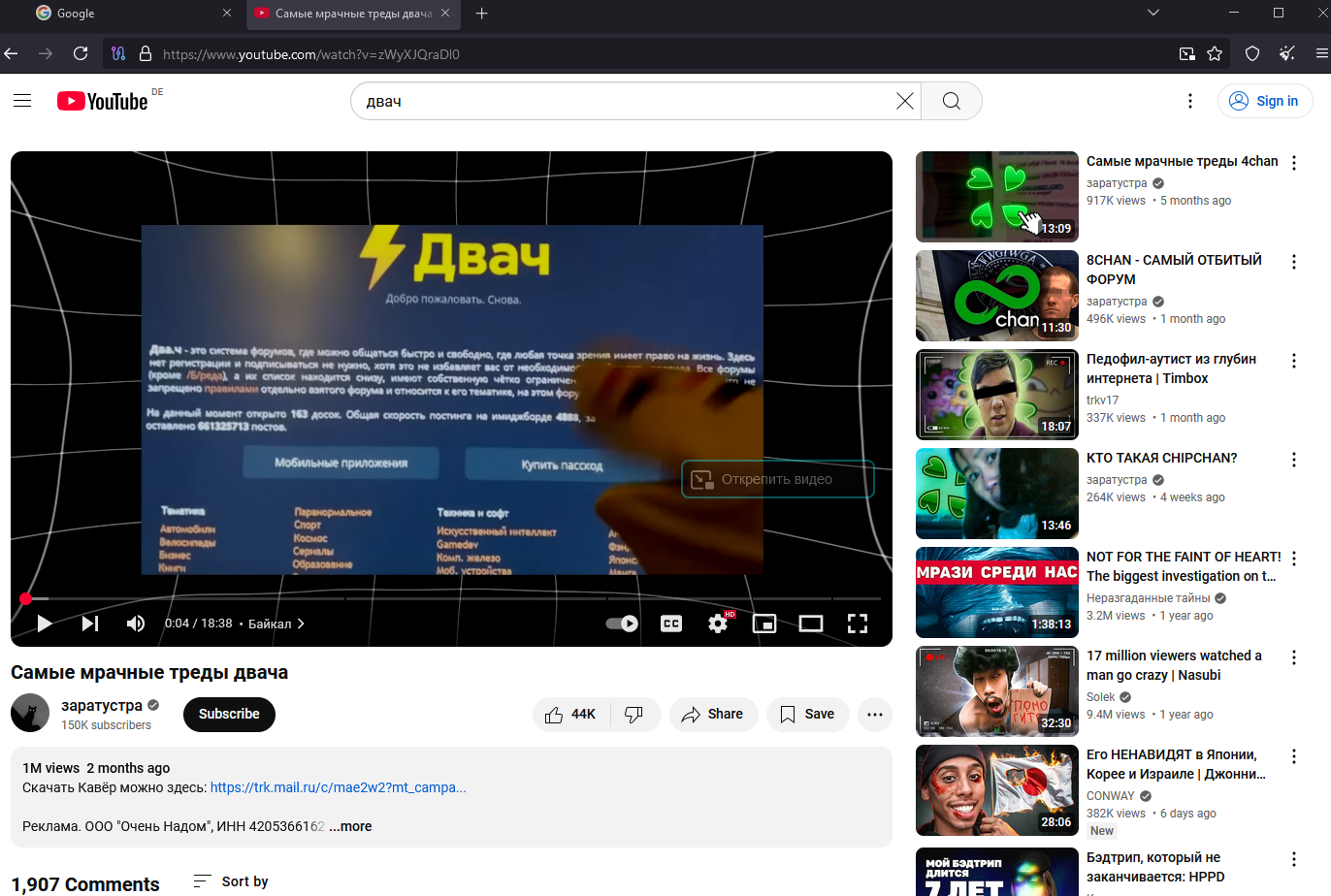Open options for Timbox video
This screenshot has height=896, width=1331.
click(1294, 361)
